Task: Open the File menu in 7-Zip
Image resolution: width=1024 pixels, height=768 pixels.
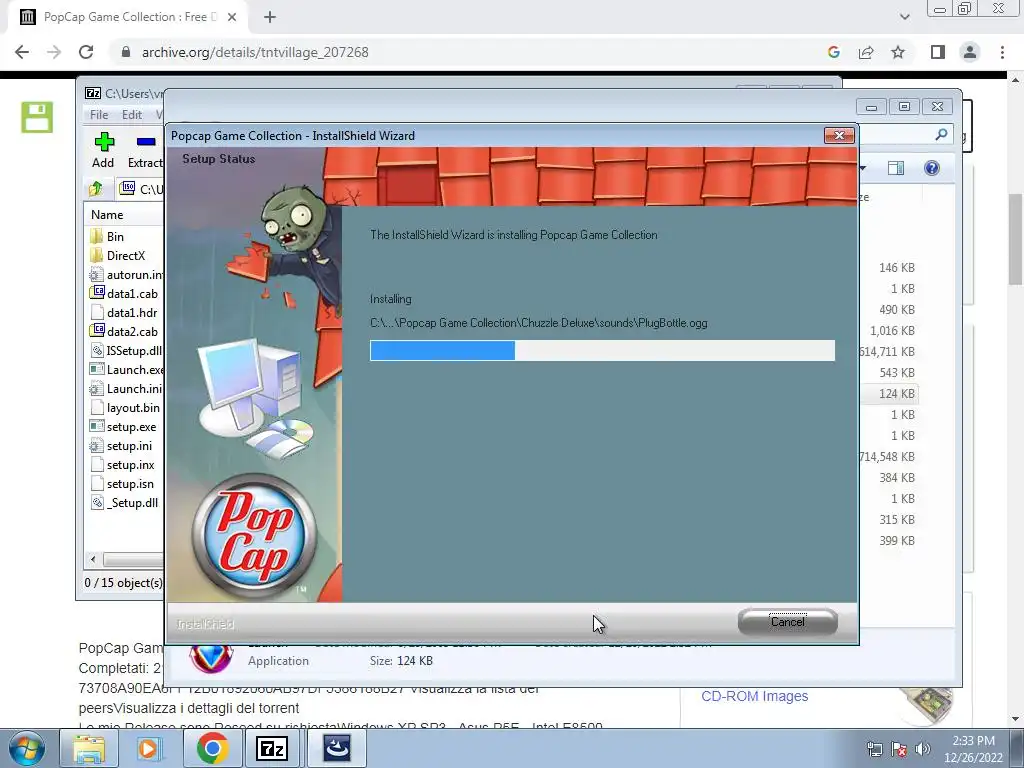Action: 99,114
